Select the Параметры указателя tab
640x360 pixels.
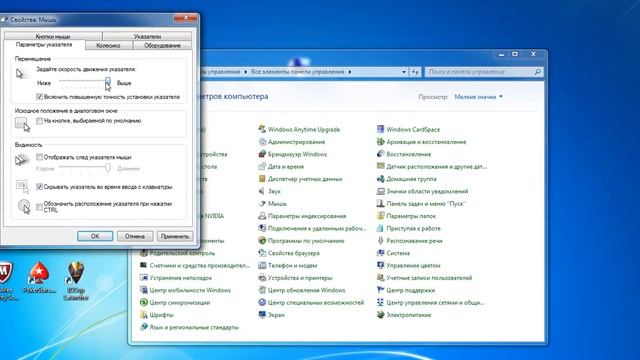point(44,45)
